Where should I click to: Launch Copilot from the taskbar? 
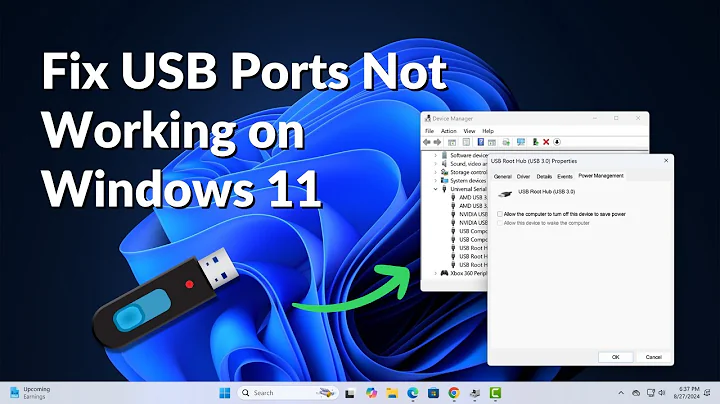(371, 393)
